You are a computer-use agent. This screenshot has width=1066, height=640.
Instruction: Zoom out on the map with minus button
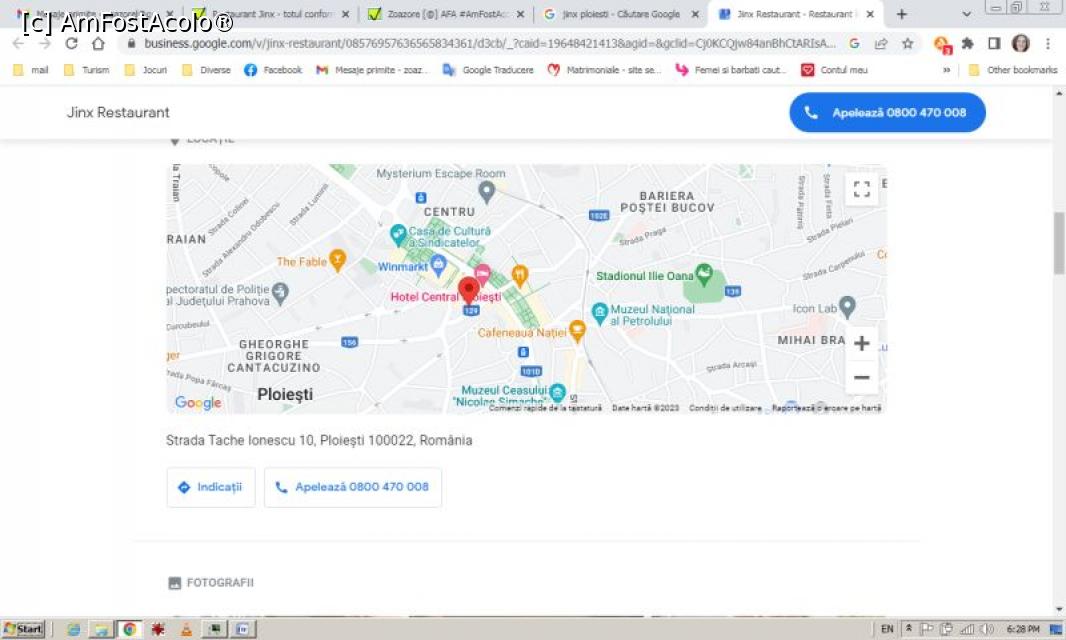(x=861, y=378)
